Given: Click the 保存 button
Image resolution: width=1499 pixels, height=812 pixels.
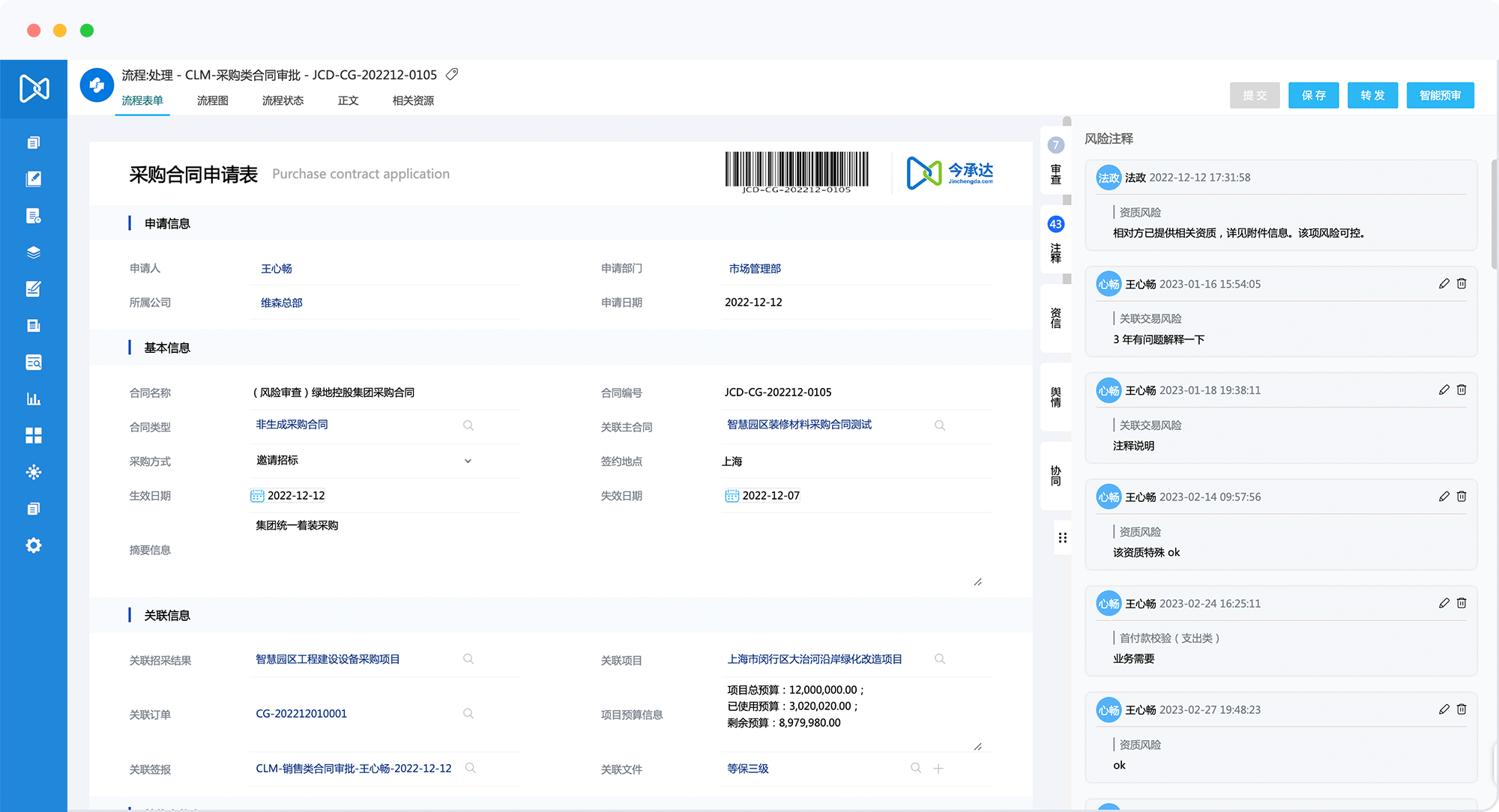Looking at the screenshot, I should pos(1313,95).
